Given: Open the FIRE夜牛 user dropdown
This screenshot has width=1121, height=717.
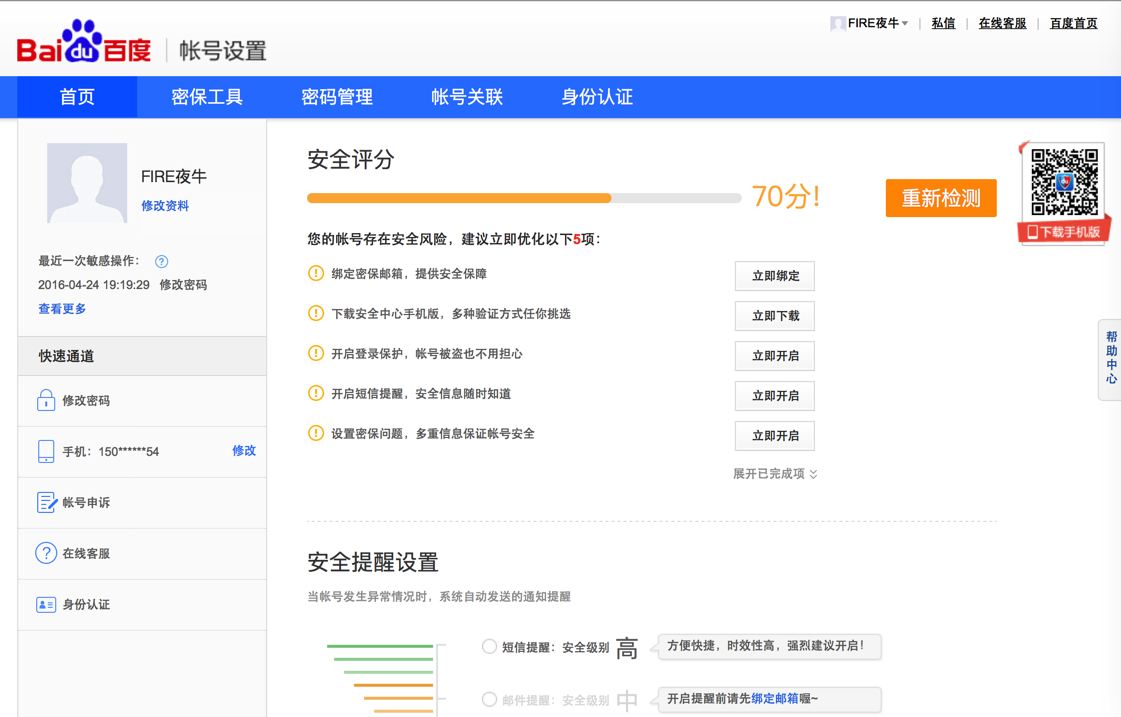Looking at the screenshot, I should [x=872, y=23].
